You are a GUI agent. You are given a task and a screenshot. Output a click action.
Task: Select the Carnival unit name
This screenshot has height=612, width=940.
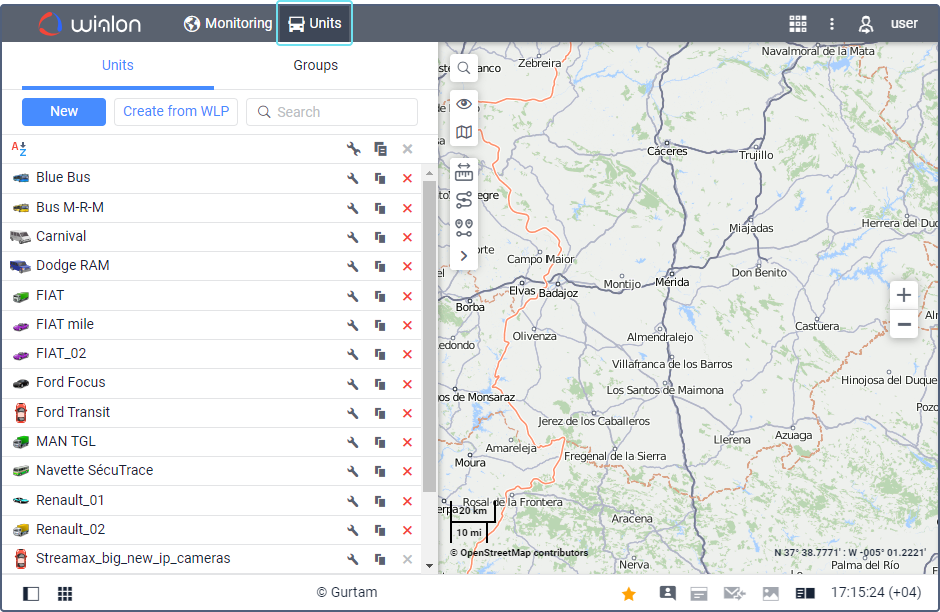click(x=61, y=236)
